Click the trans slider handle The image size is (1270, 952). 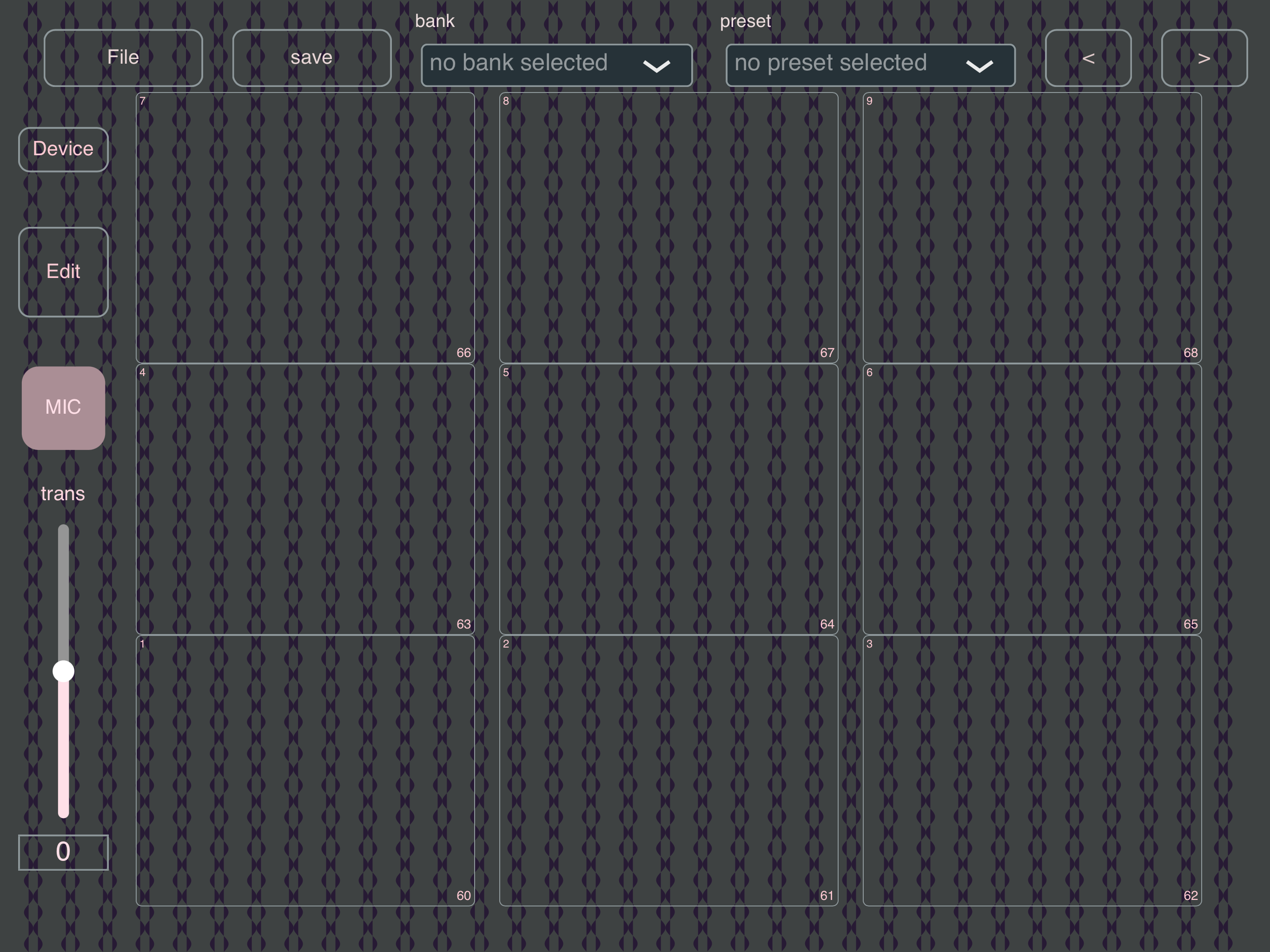click(63, 671)
